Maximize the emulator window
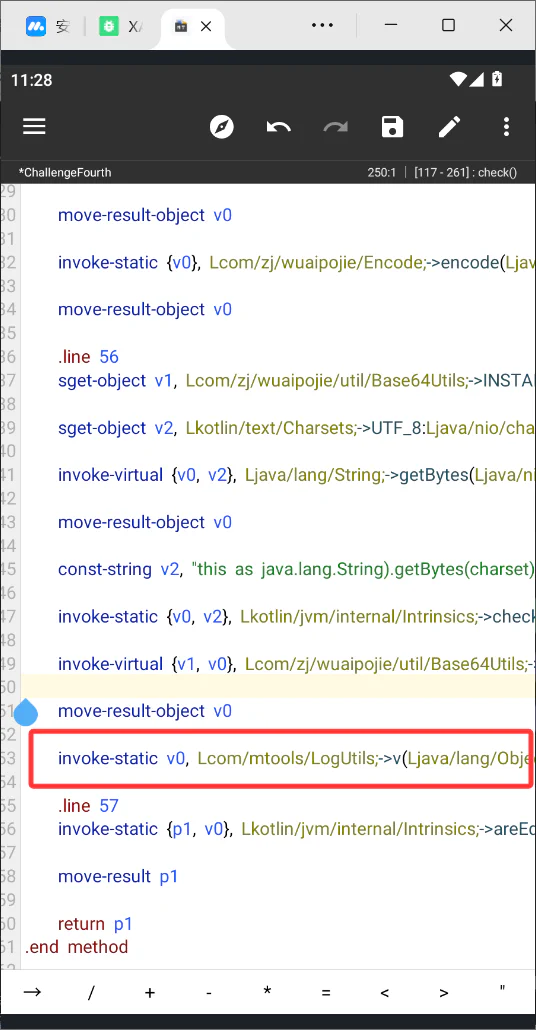This screenshot has width=536, height=1030. pos(448,25)
